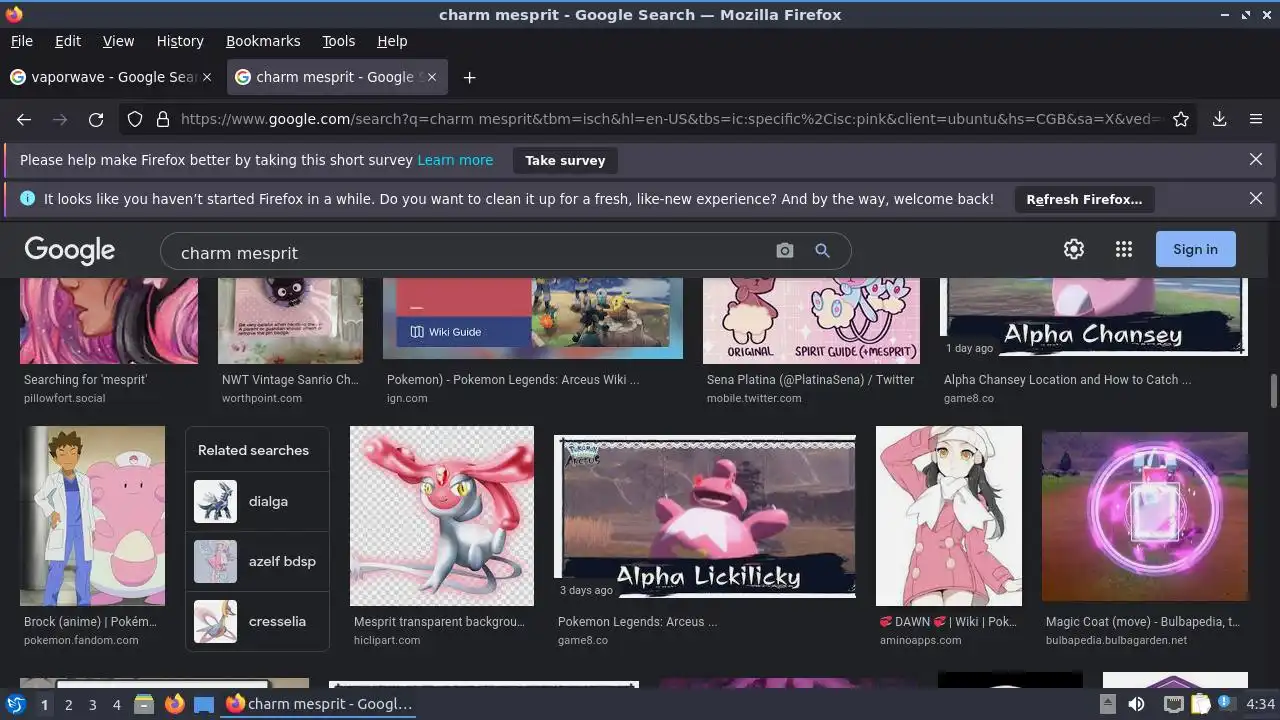The height and width of the screenshot is (720, 1280).
Task: Open the Firefox downloads panel
Action: [1220, 119]
